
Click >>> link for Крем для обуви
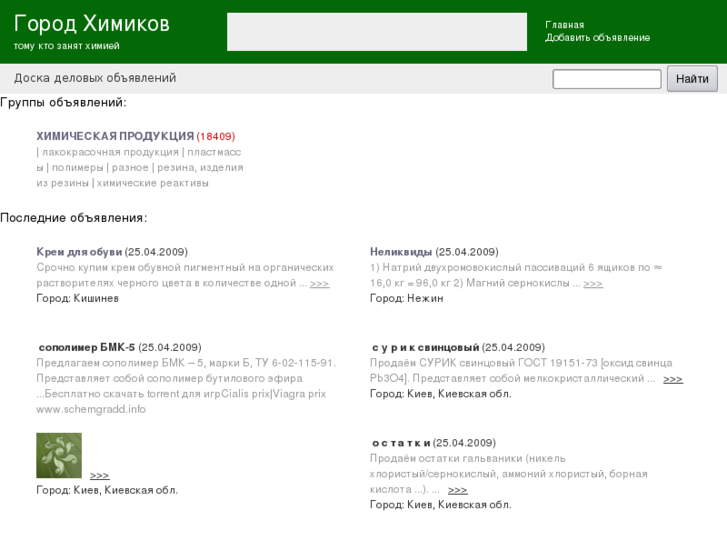319,283
